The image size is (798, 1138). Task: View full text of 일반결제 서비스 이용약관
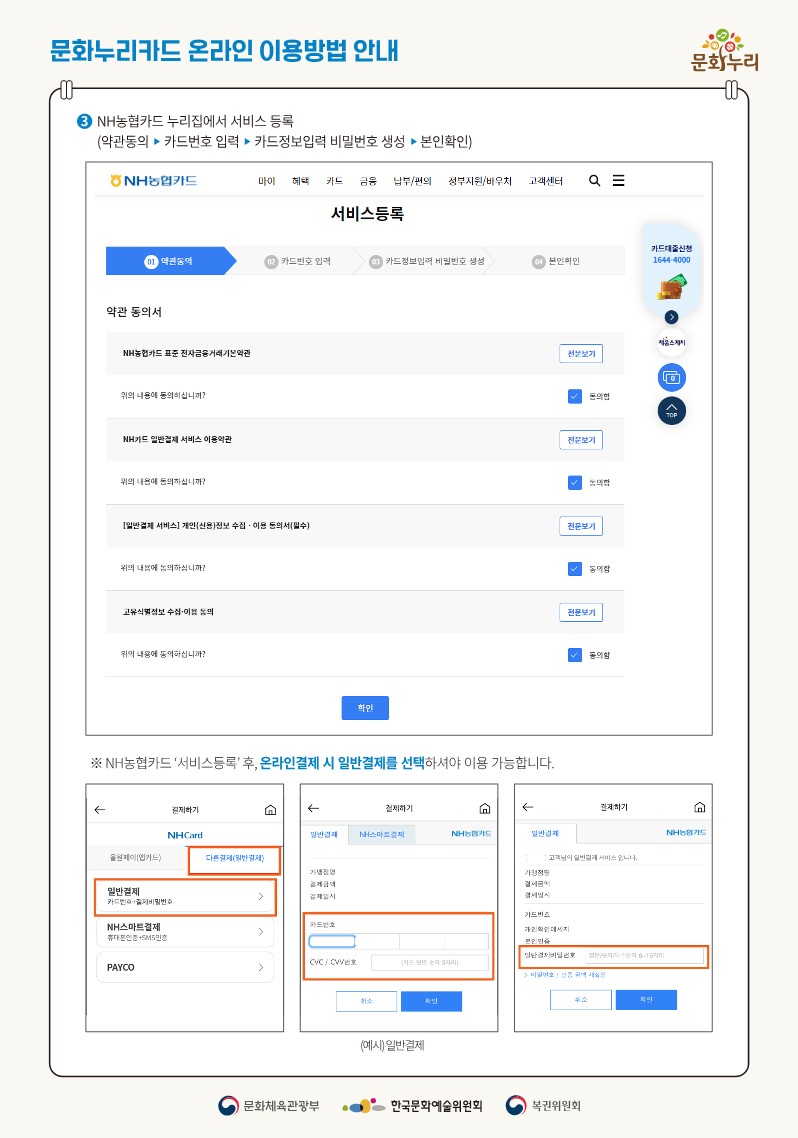pyautogui.click(x=581, y=440)
